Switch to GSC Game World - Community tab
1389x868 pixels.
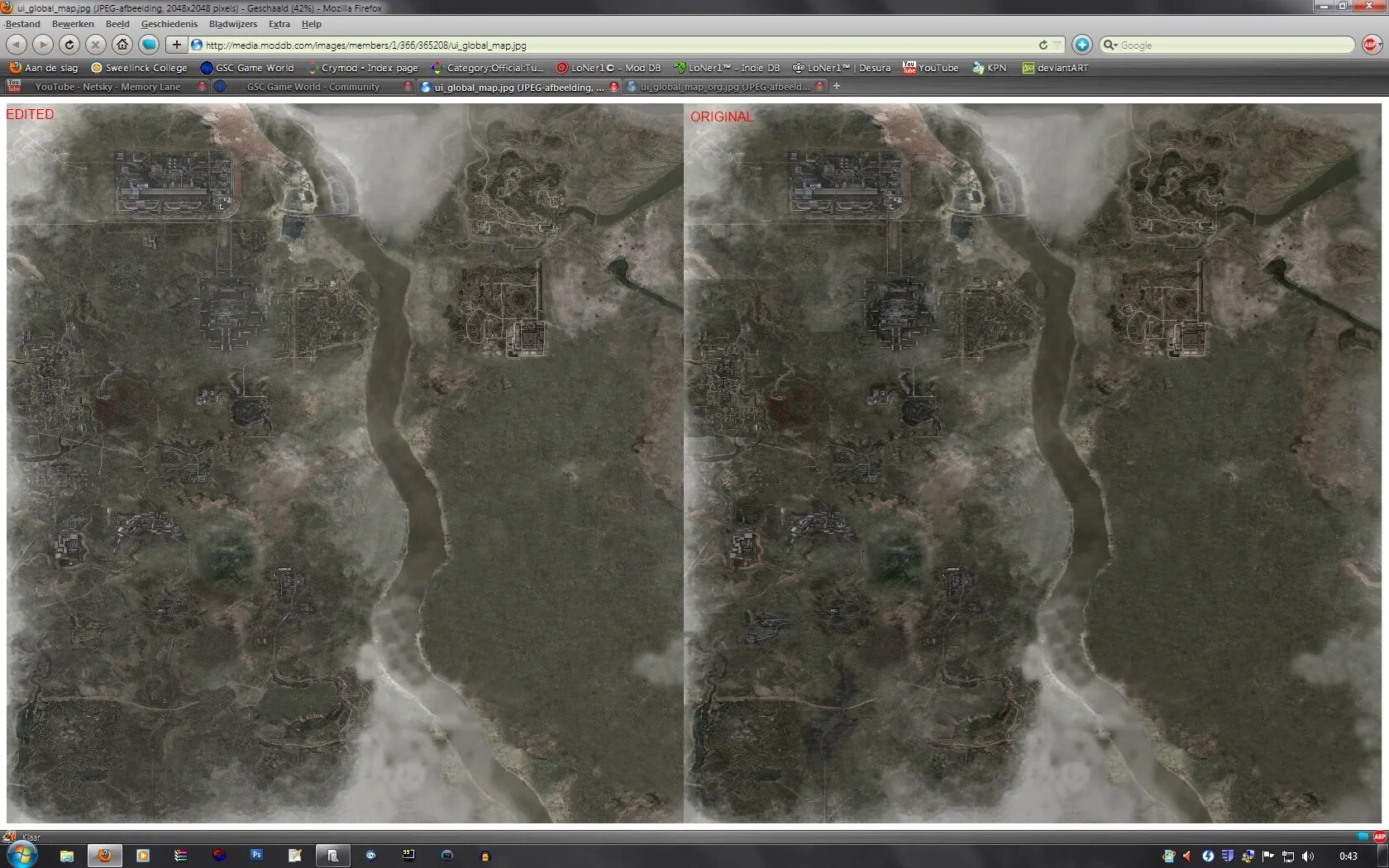point(313,87)
